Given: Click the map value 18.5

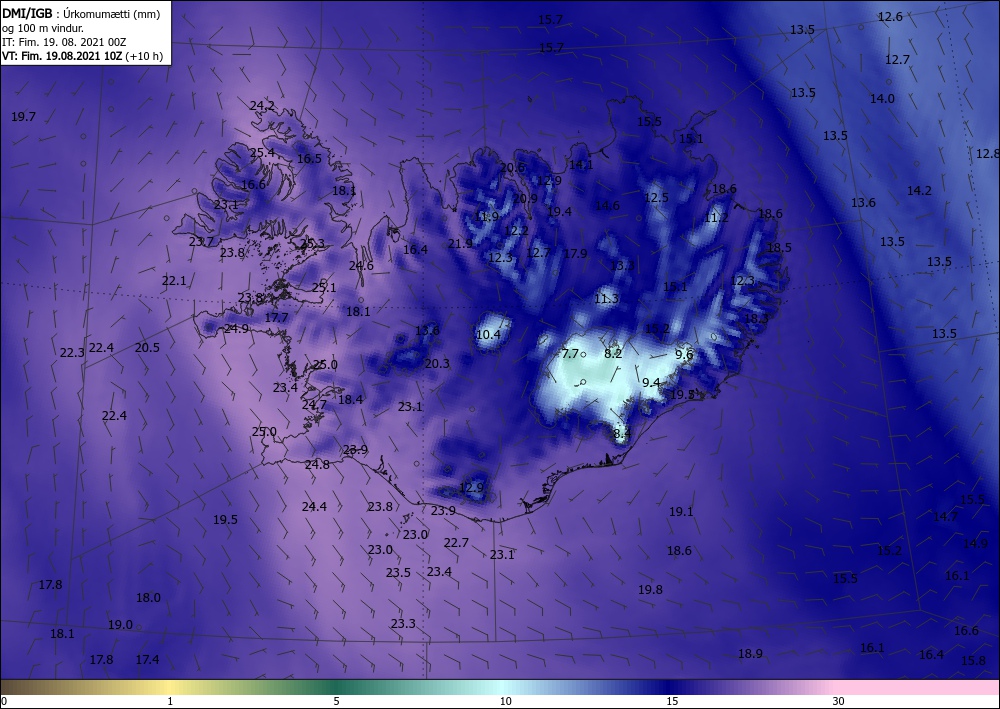Looking at the screenshot, I should pos(779,247).
